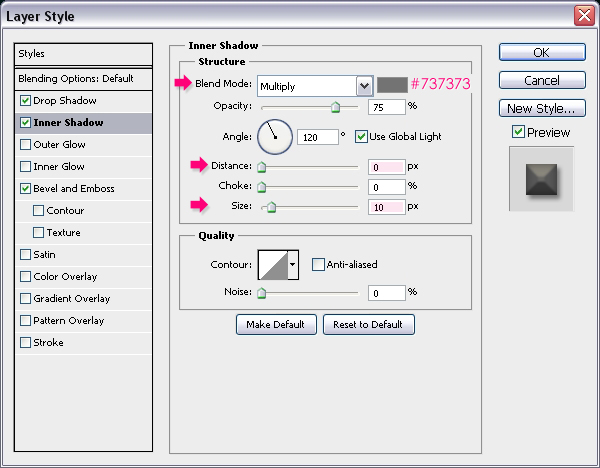600x468 pixels.
Task: Enable the Outer Glow checkbox
Action: 25,145
